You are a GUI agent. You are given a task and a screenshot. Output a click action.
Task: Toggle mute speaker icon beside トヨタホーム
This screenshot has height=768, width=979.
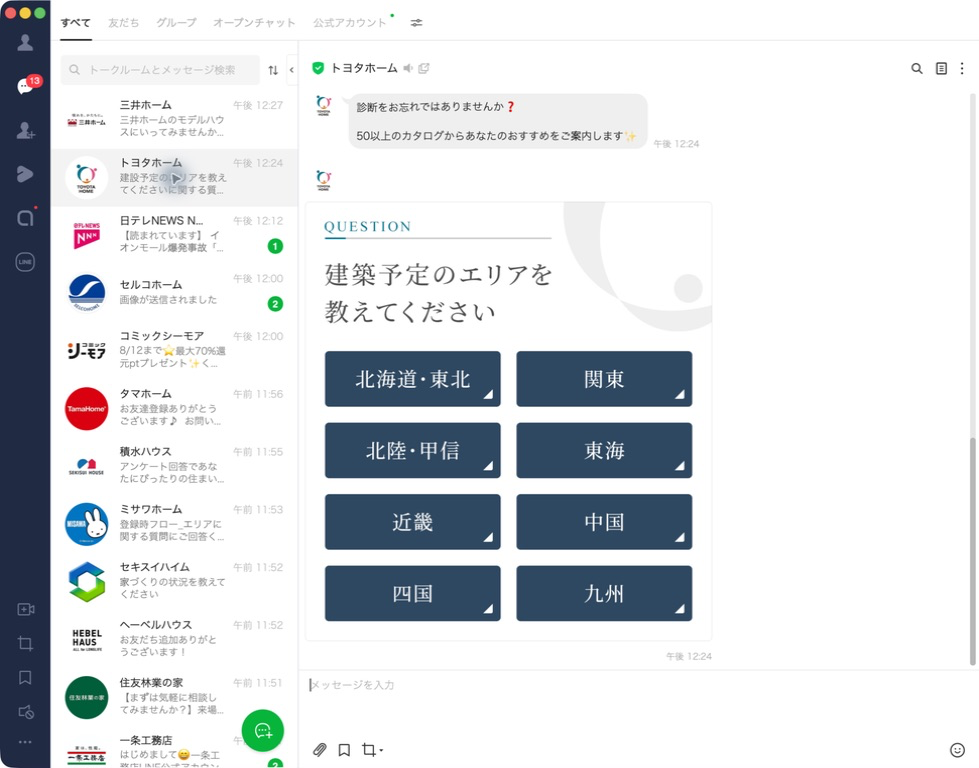point(408,68)
